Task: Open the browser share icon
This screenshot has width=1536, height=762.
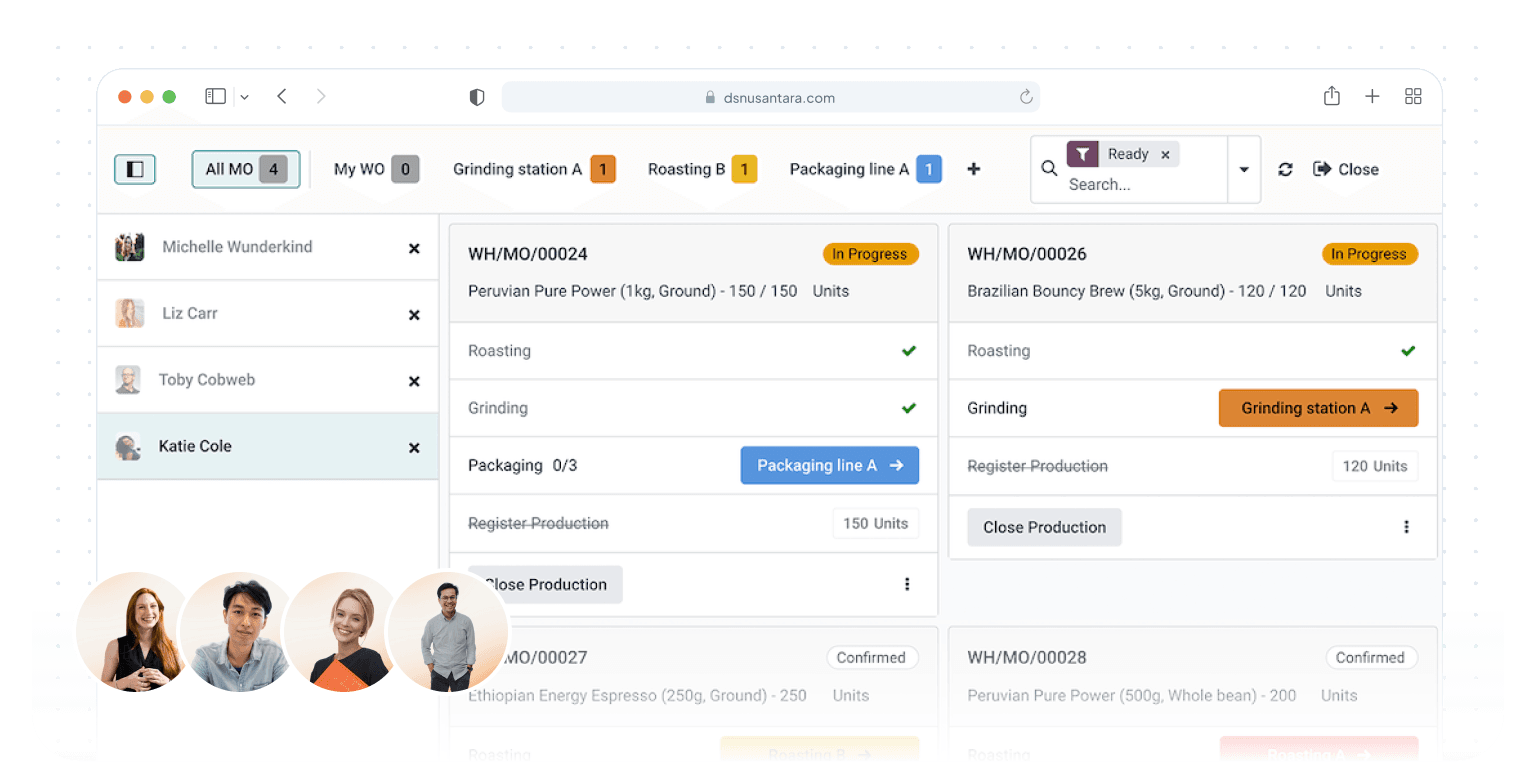Action: pyautogui.click(x=1332, y=96)
